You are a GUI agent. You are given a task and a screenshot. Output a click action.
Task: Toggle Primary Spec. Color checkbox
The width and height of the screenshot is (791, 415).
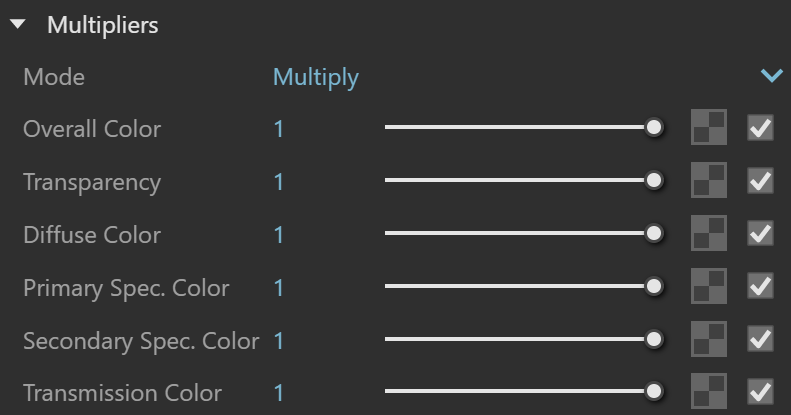click(x=760, y=286)
